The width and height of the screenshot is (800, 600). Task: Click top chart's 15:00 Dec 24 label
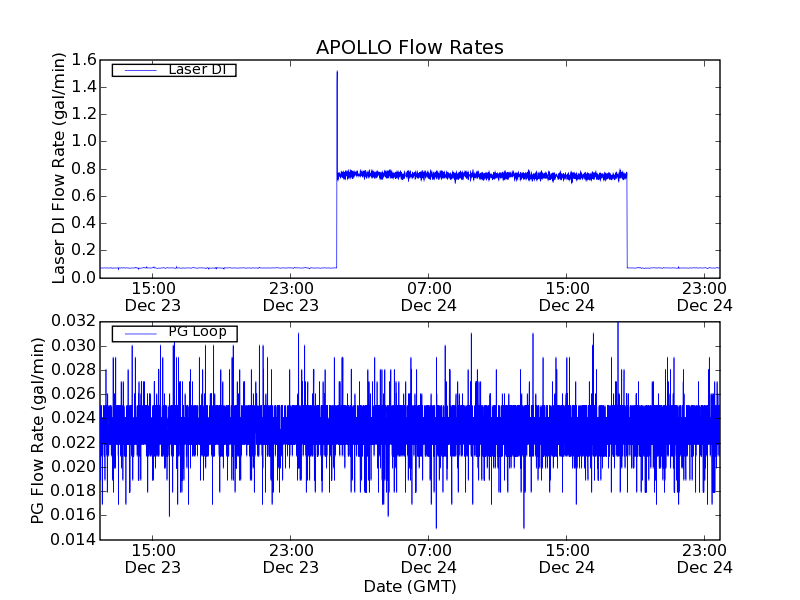point(567,297)
